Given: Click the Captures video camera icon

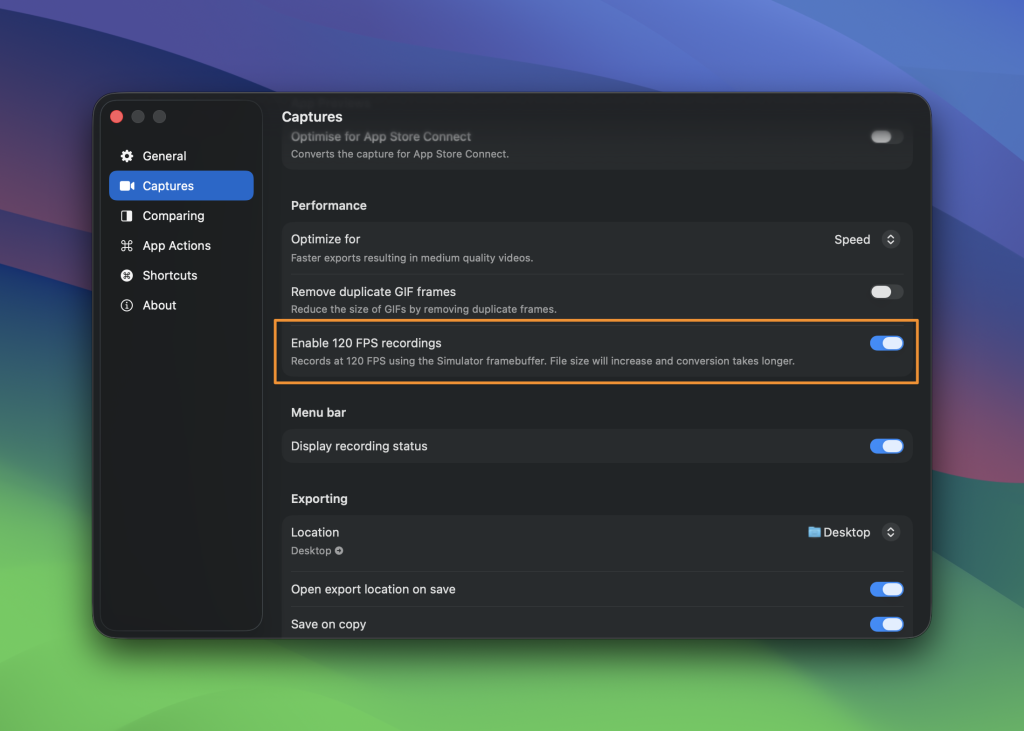Looking at the screenshot, I should coord(128,186).
